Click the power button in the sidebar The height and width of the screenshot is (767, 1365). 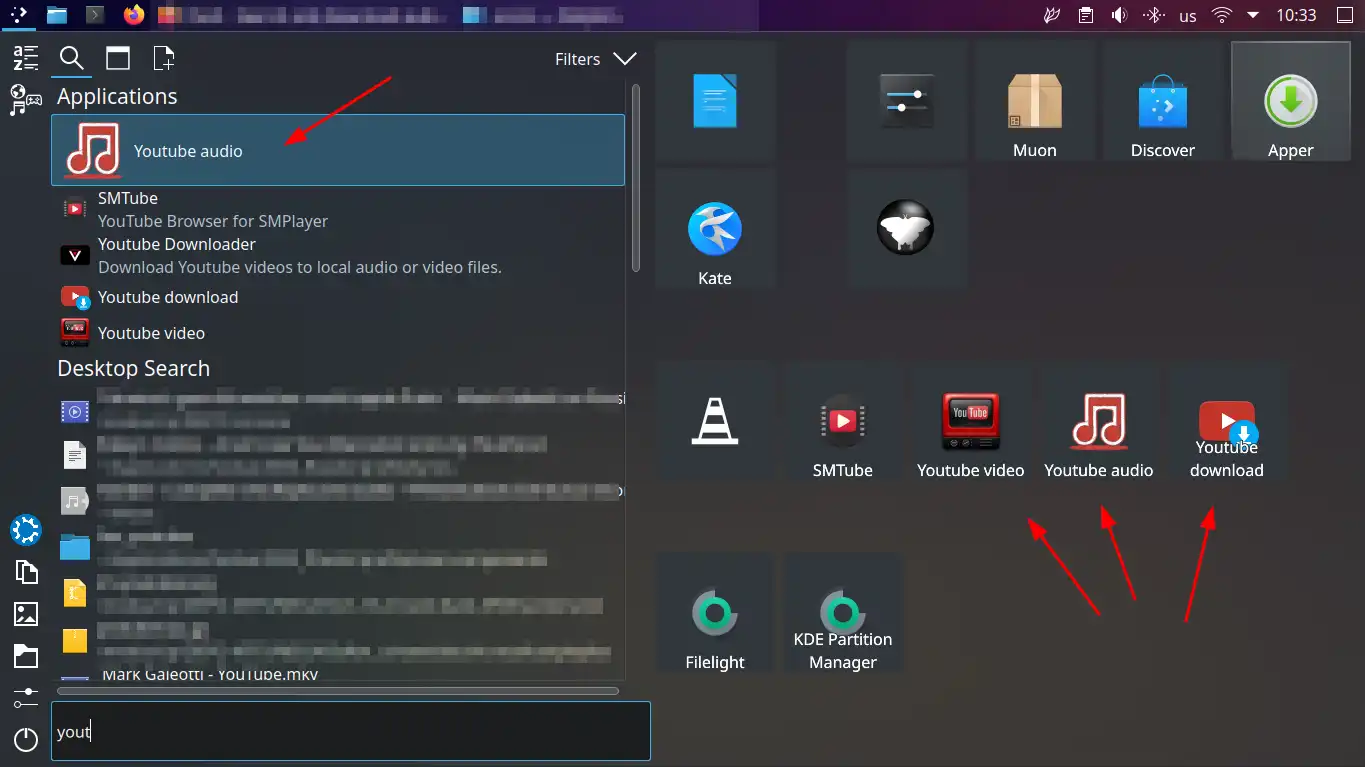[26, 740]
